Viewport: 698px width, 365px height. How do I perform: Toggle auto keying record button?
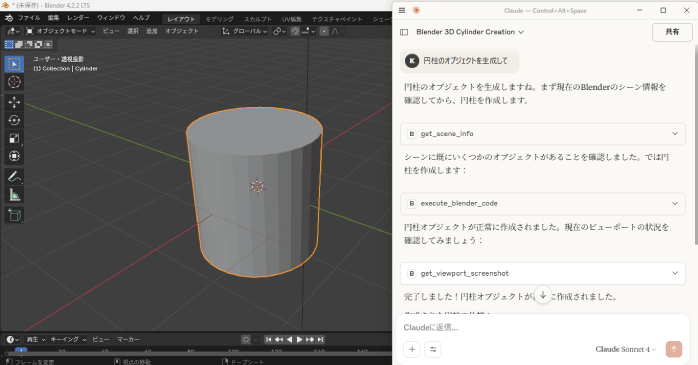(246, 340)
